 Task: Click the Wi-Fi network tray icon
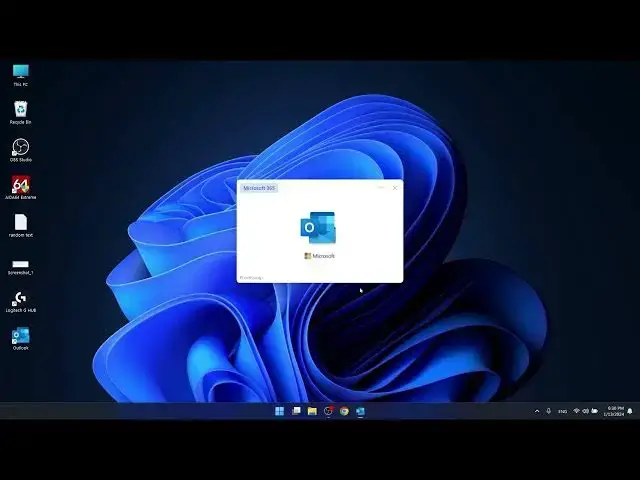point(576,411)
